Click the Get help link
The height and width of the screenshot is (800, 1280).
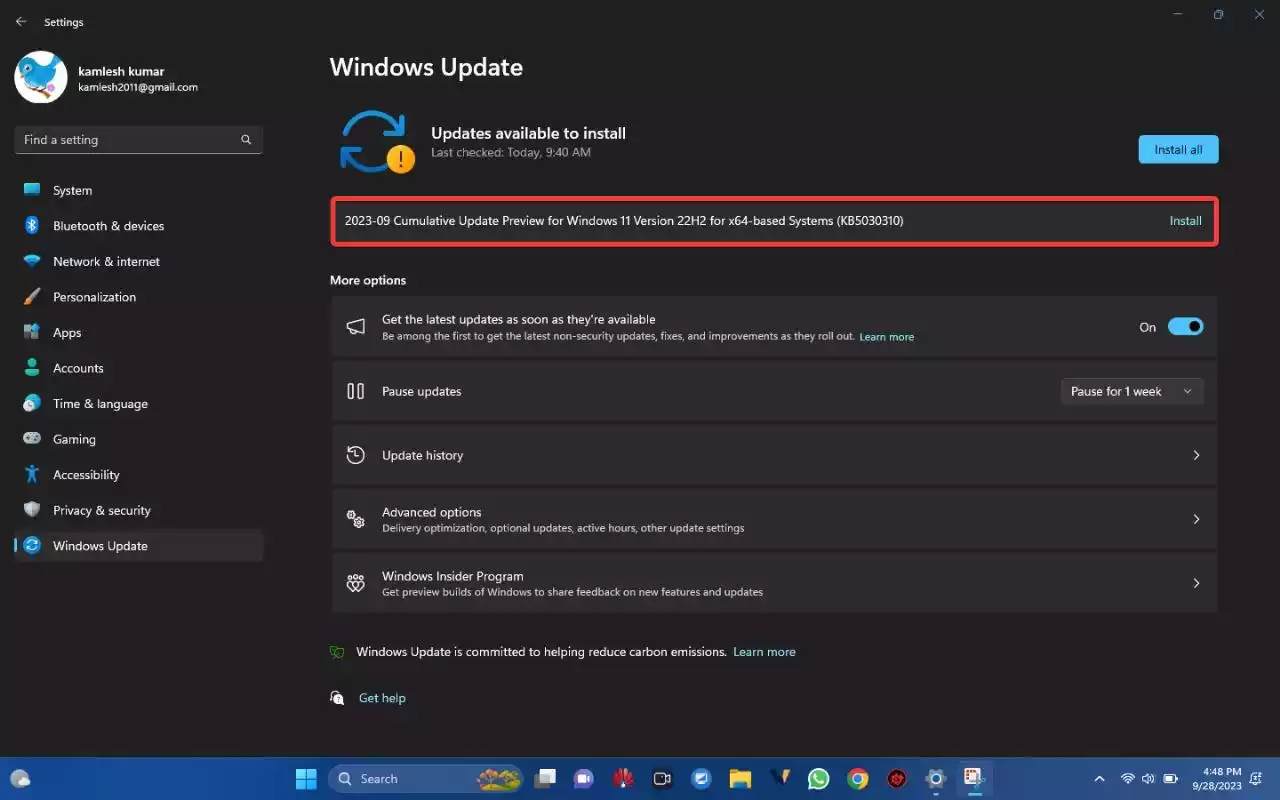[382, 698]
